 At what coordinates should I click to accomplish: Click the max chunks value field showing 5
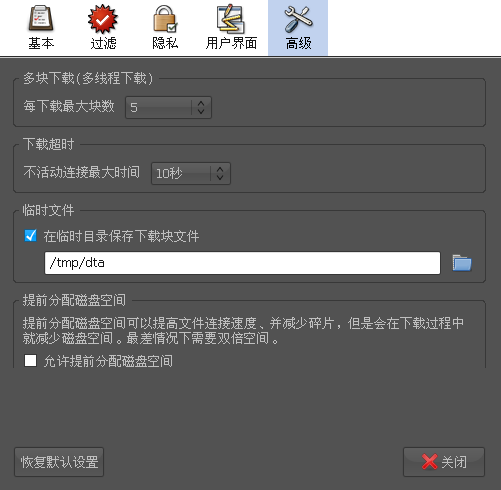(x=159, y=107)
